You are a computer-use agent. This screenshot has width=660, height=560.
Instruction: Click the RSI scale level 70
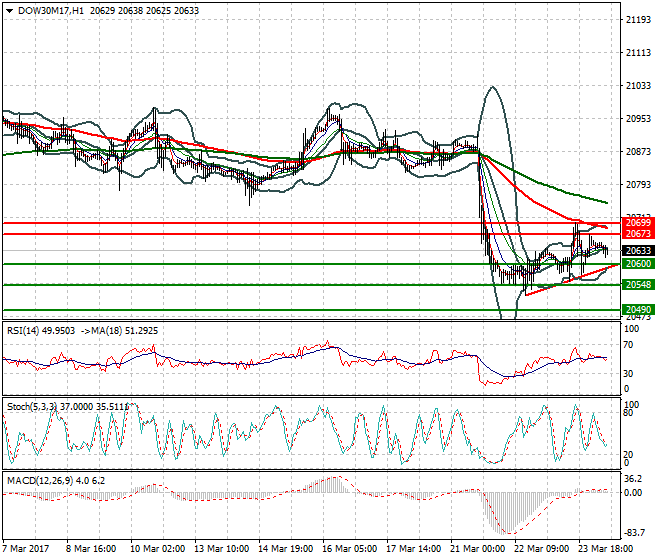pos(628,345)
